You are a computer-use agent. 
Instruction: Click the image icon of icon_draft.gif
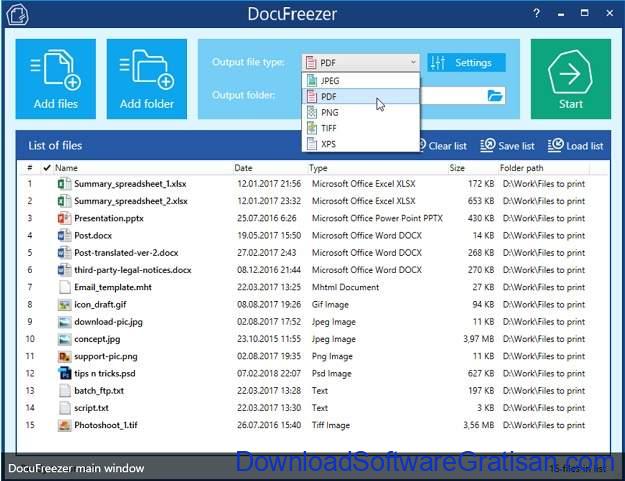coord(64,304)
